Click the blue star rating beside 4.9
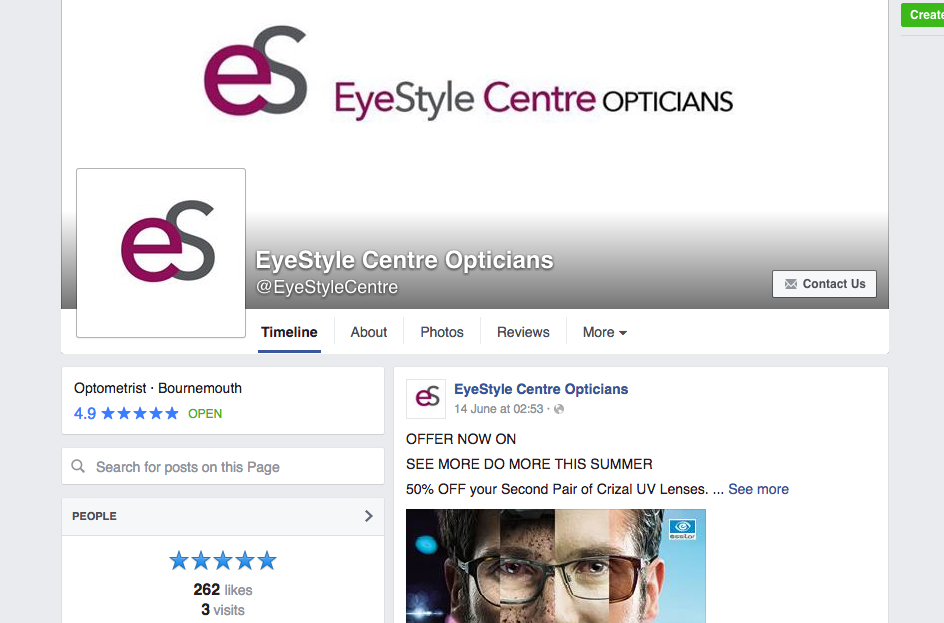The height and width of the screenshot is (623, 944). (x=140, y=414)
